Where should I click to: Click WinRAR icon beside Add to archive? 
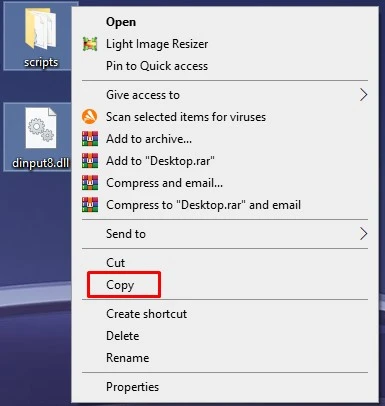coord(90,139)
